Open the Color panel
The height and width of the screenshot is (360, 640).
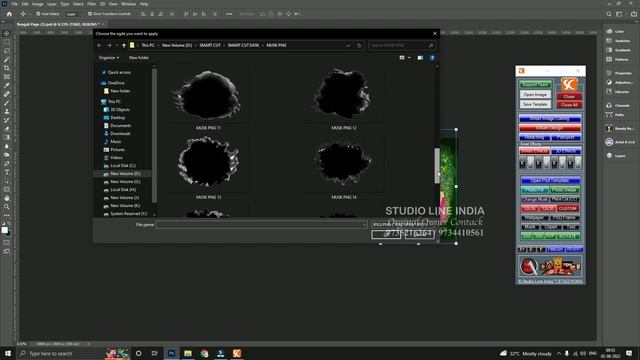point(617,31)
